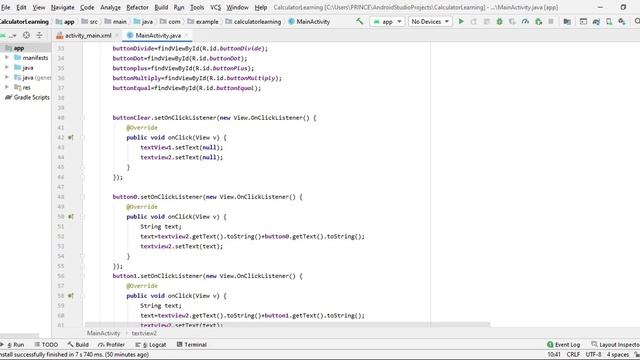
Task: Expand the res folder arrow
Action: [x=7, y=87]
